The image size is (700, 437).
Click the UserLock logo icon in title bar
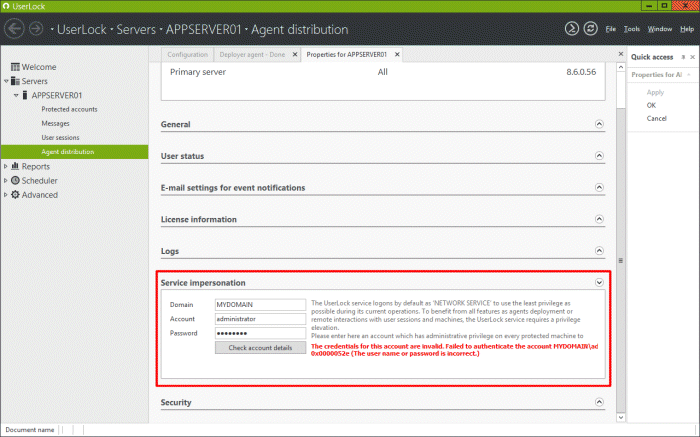pyautogui.click(x=6, y=6)
